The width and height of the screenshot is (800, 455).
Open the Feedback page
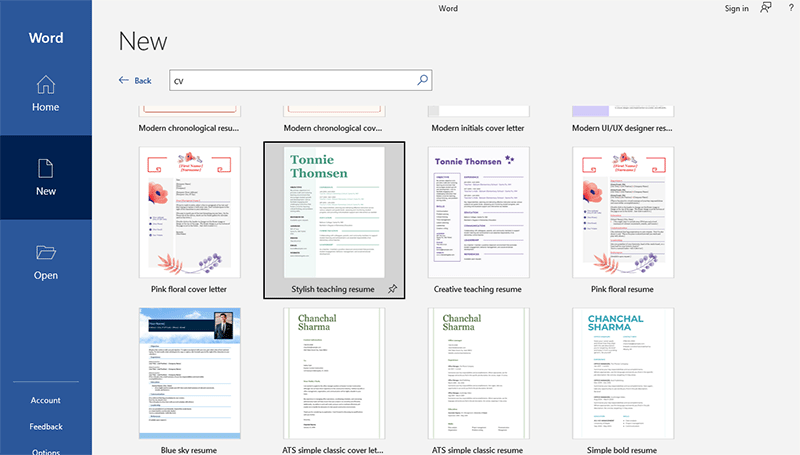pos(46,426)
